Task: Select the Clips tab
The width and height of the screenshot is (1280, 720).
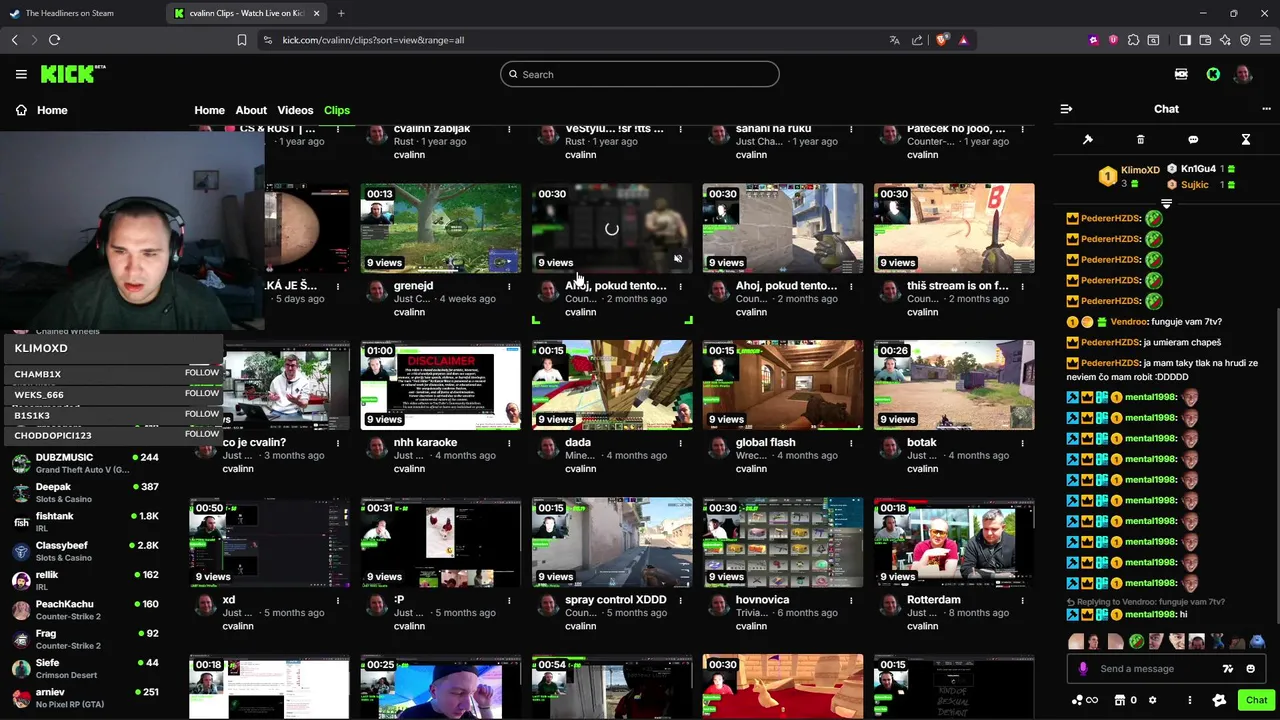Action: point(337,110)
